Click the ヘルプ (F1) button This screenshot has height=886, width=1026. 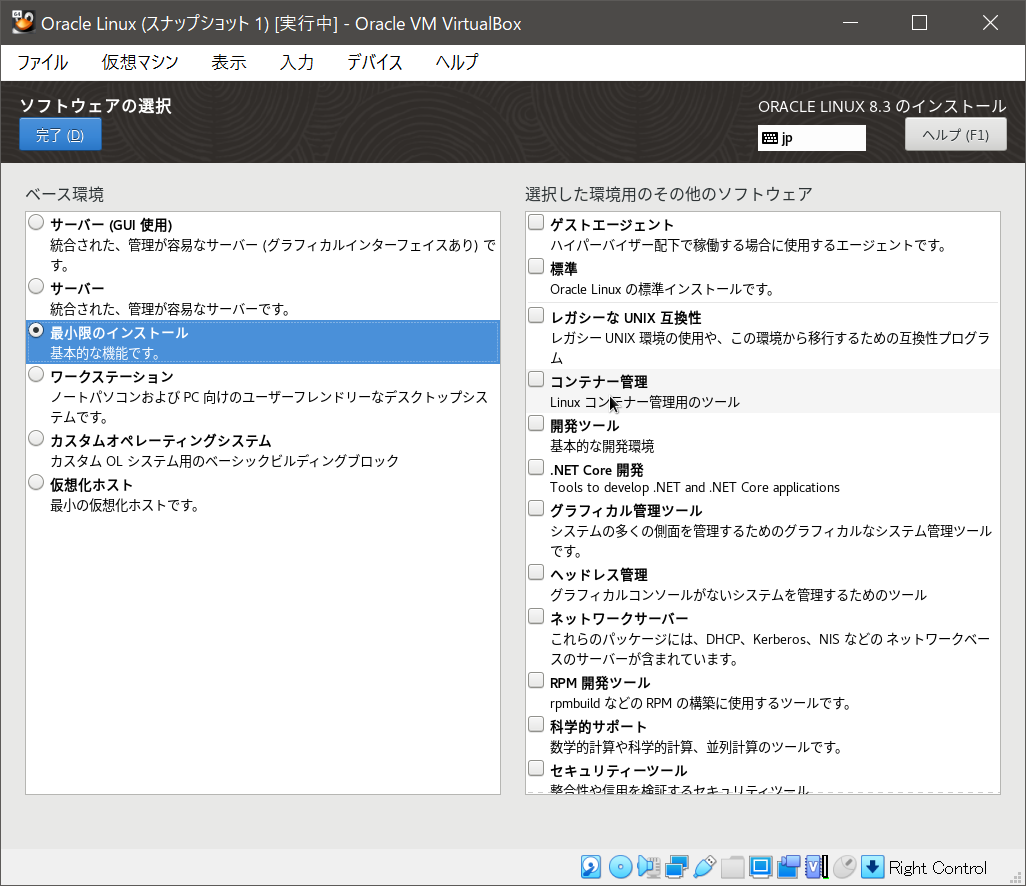[955, 134]
